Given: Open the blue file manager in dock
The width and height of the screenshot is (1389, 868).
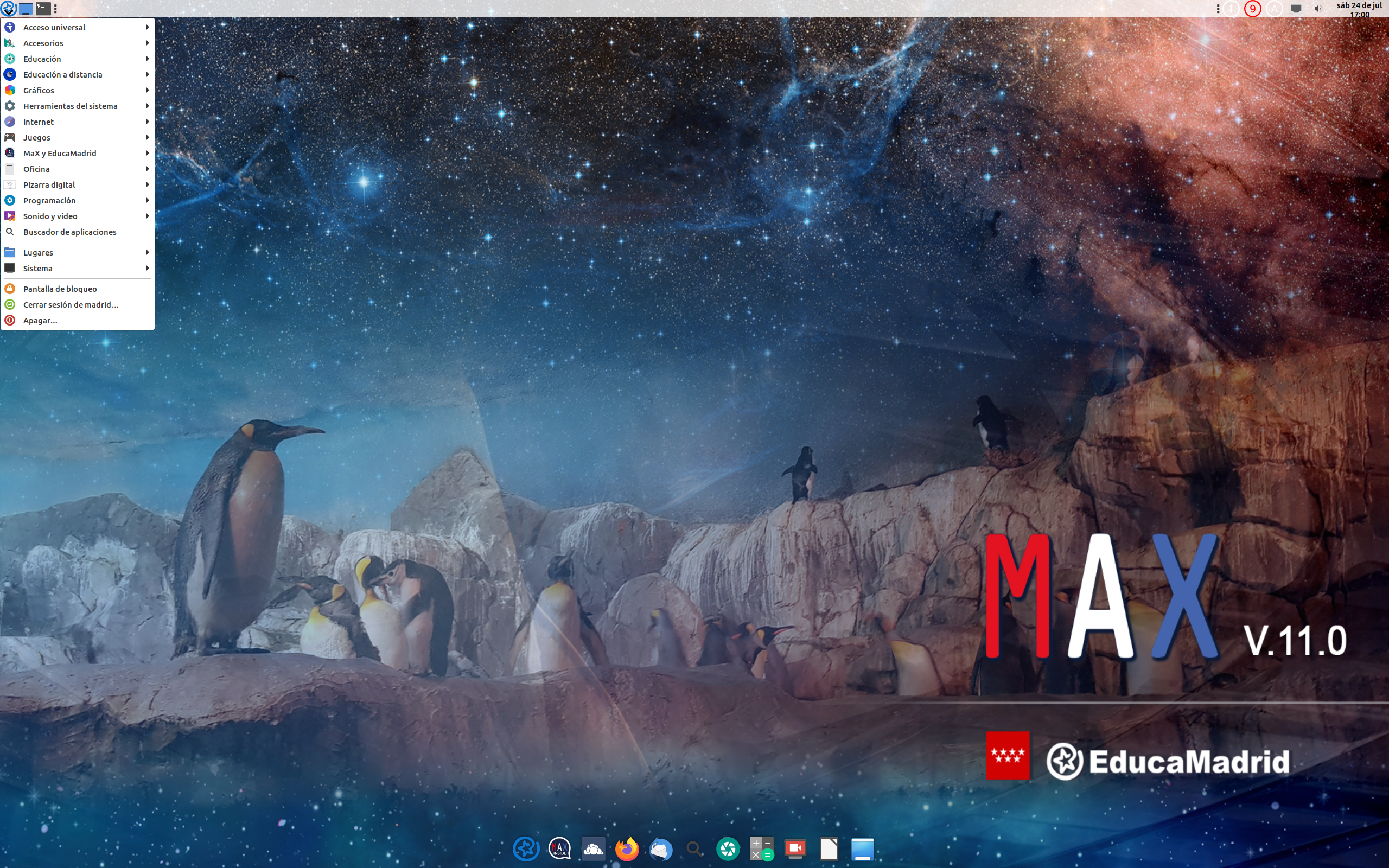Looking at the screenshot, I should point(862,848).
